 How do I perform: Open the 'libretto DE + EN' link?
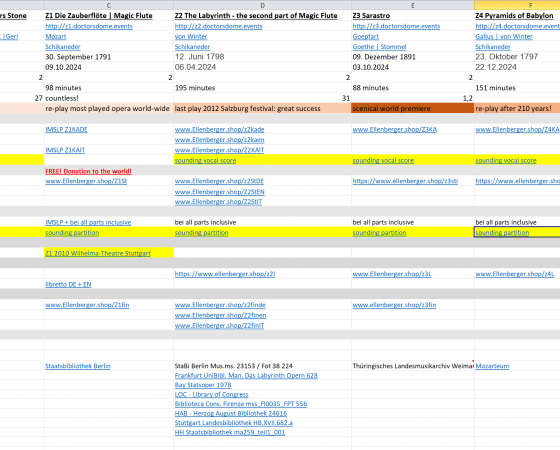point(68,284)
